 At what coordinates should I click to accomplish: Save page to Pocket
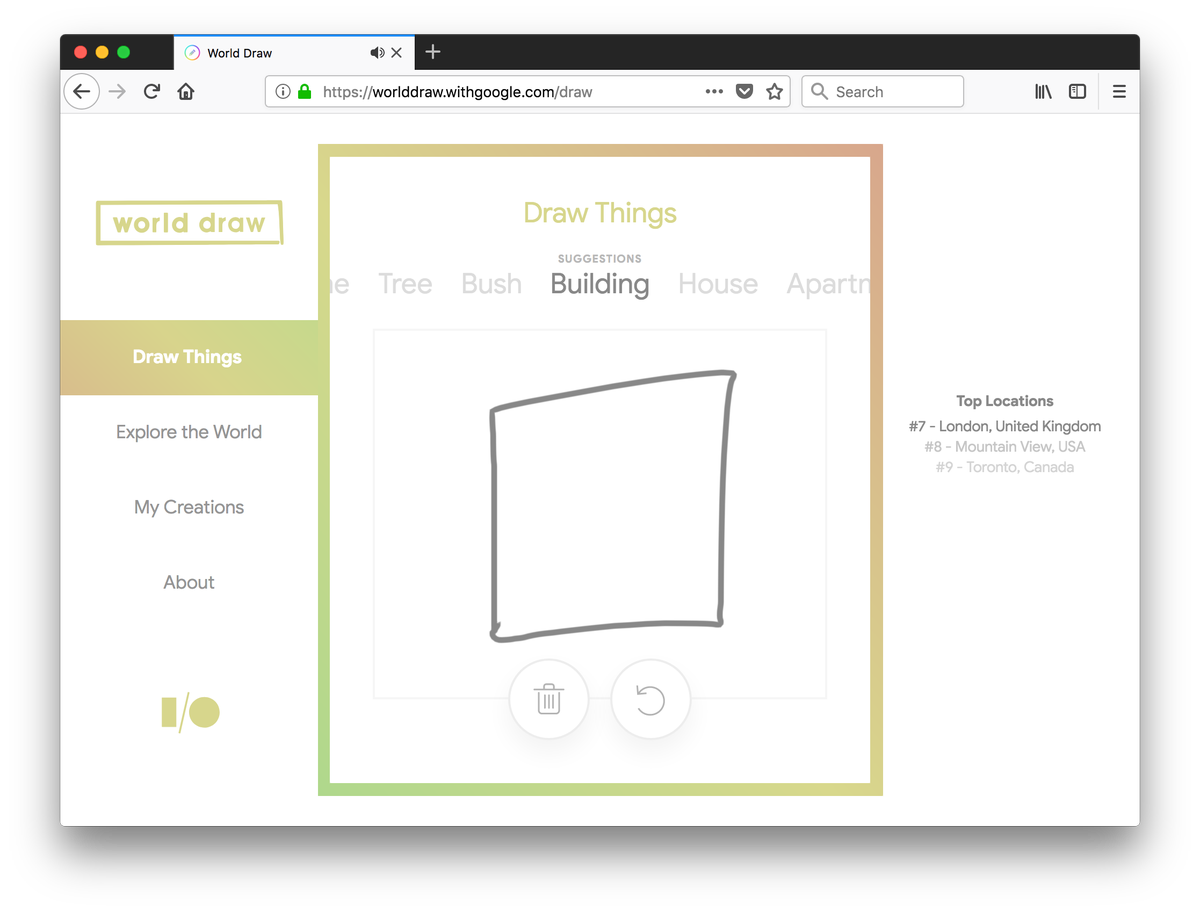[x=744, y=92]
